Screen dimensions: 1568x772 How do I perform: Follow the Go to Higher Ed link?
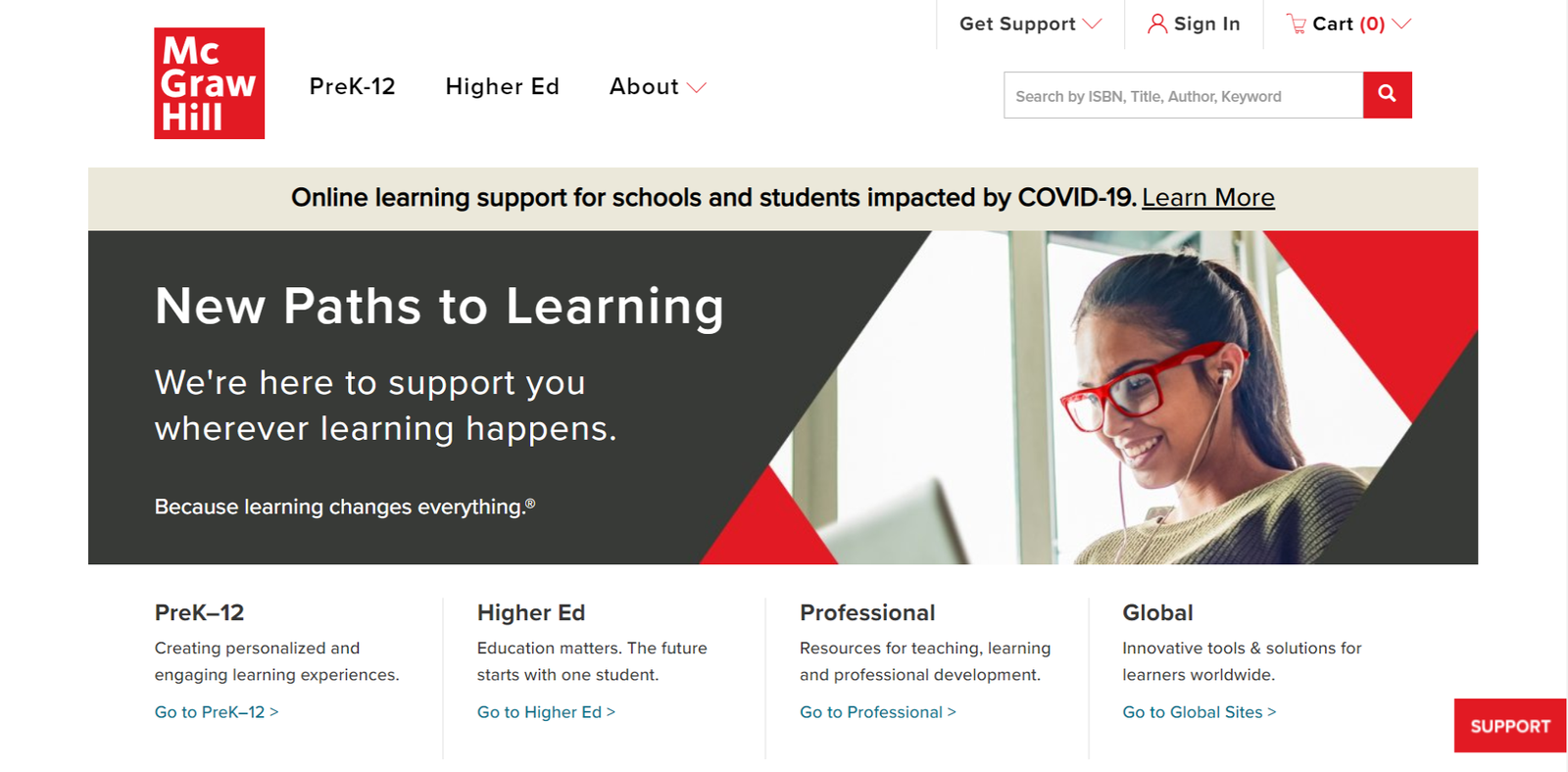(546, 712)
